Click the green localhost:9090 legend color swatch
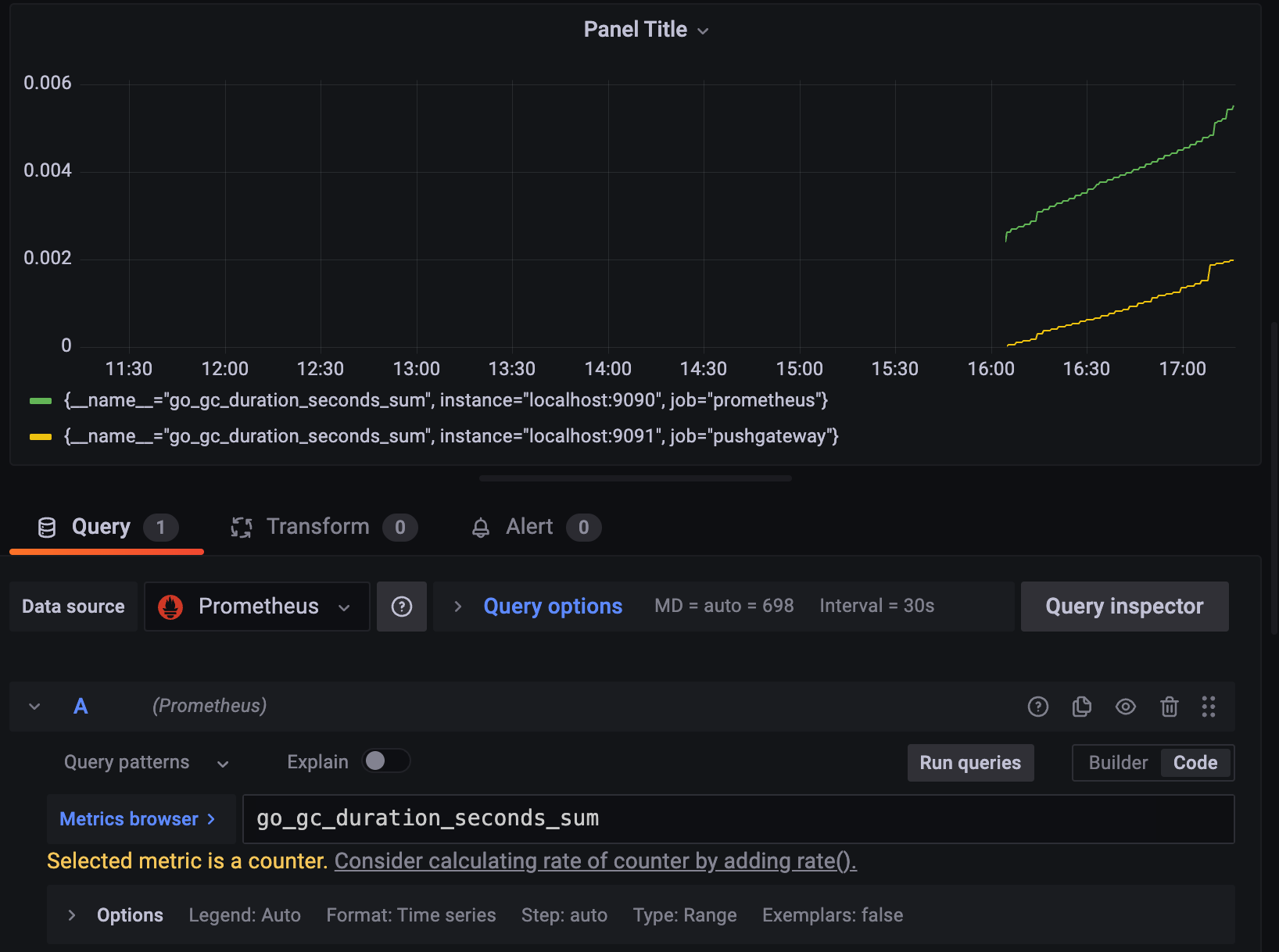Screen dimensions: 1279x952 (40, 401)
